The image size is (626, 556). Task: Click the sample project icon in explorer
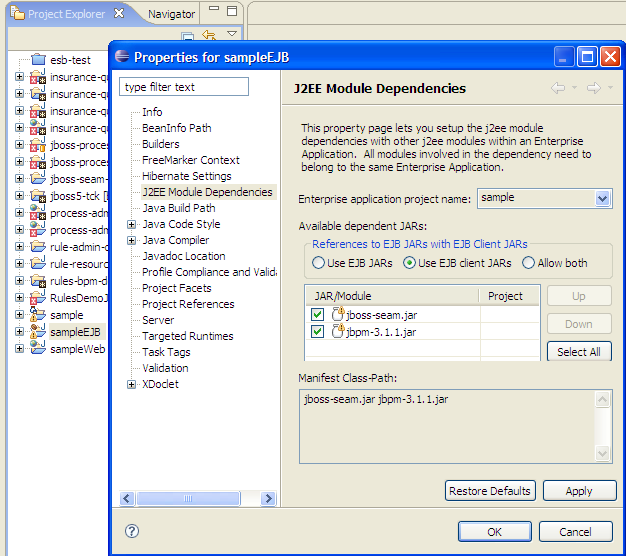[38, 315]
